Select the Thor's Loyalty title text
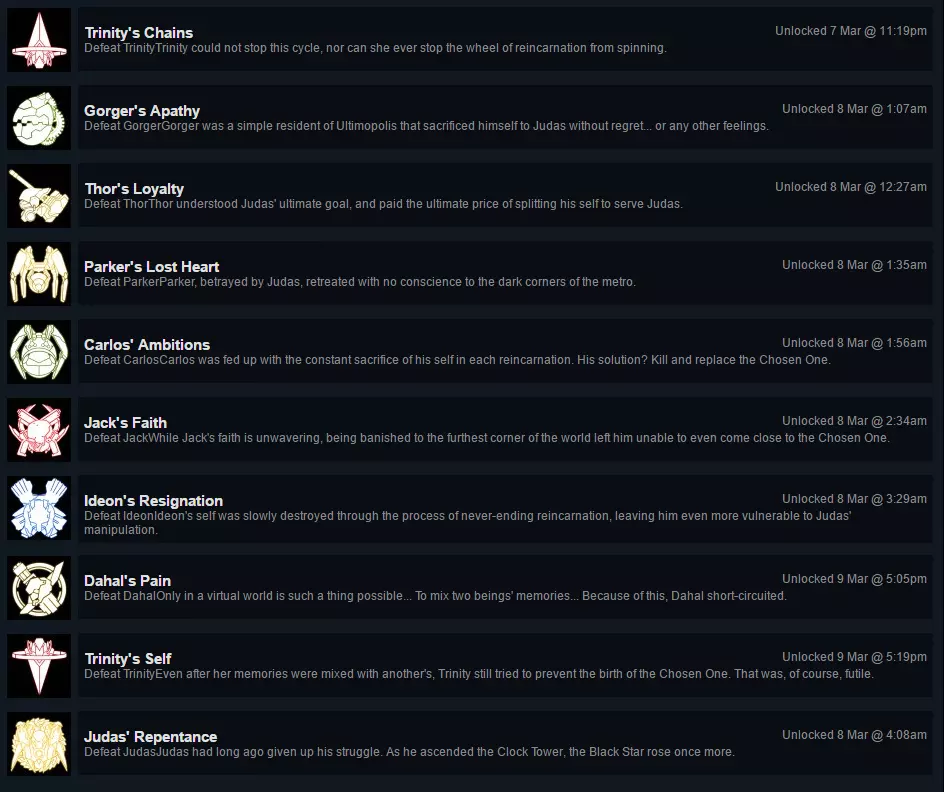 coord(134,189)
